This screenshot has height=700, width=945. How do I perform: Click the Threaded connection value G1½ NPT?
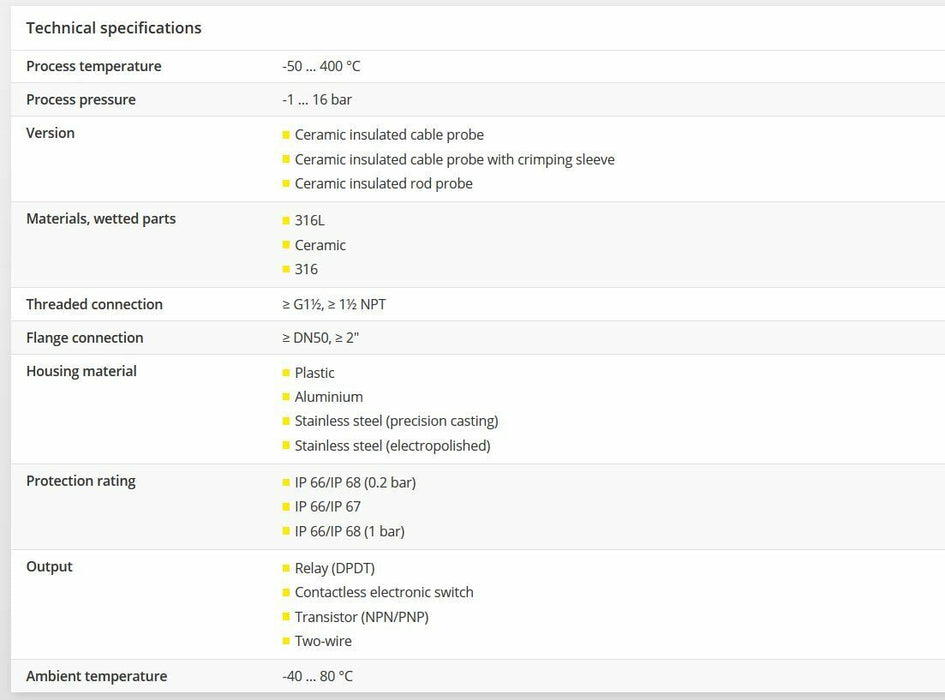334,305
